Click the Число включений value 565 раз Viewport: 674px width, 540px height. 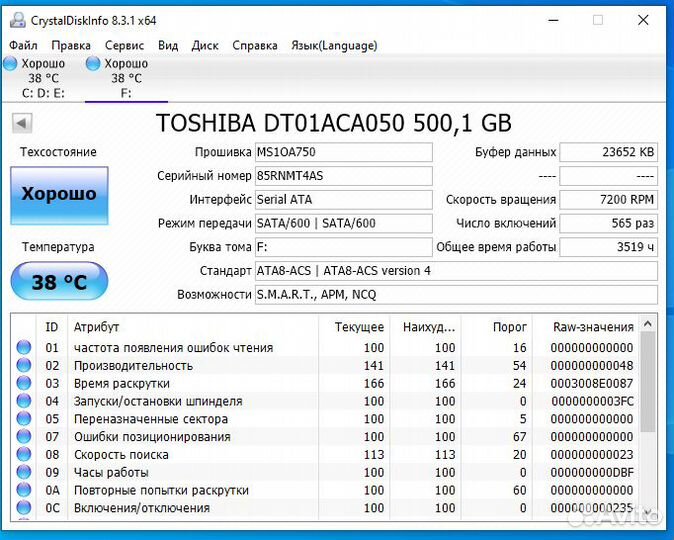coord(609,224)
